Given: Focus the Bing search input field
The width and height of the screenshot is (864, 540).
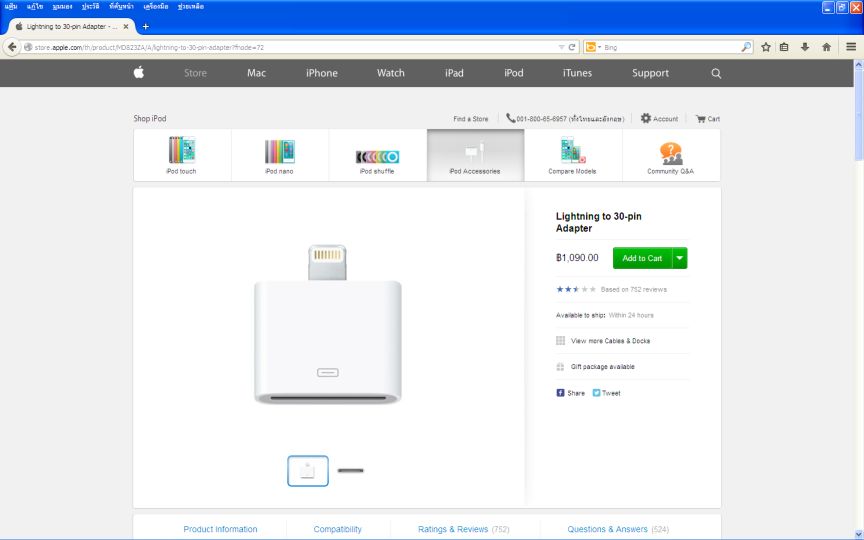Looking at the screenshot, I should pos(671,47).
